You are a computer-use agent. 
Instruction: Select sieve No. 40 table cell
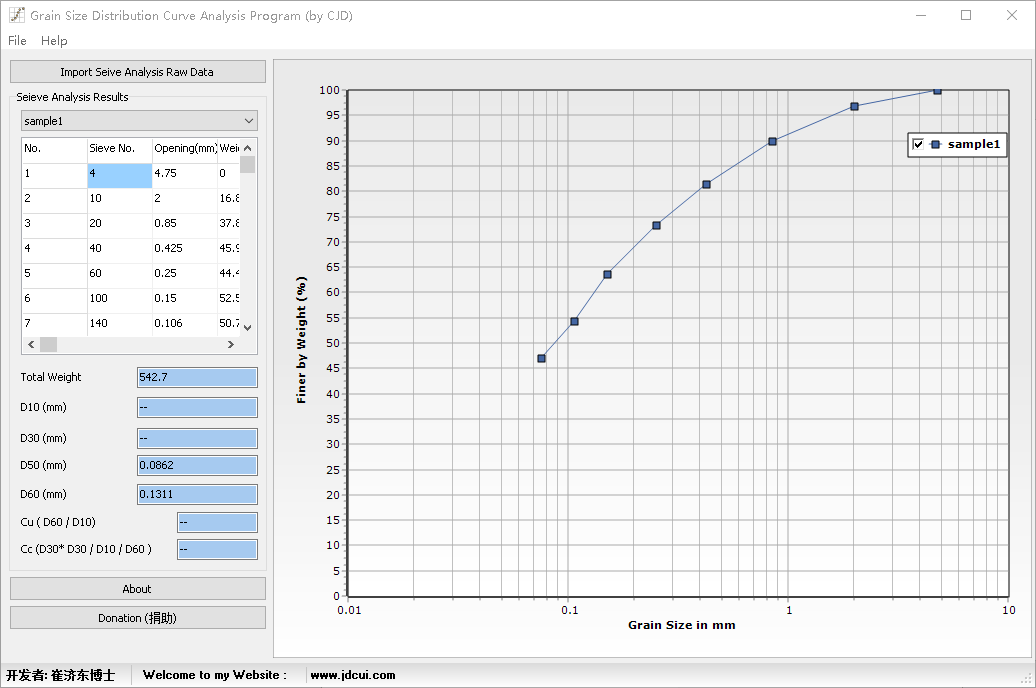(119, 248)
